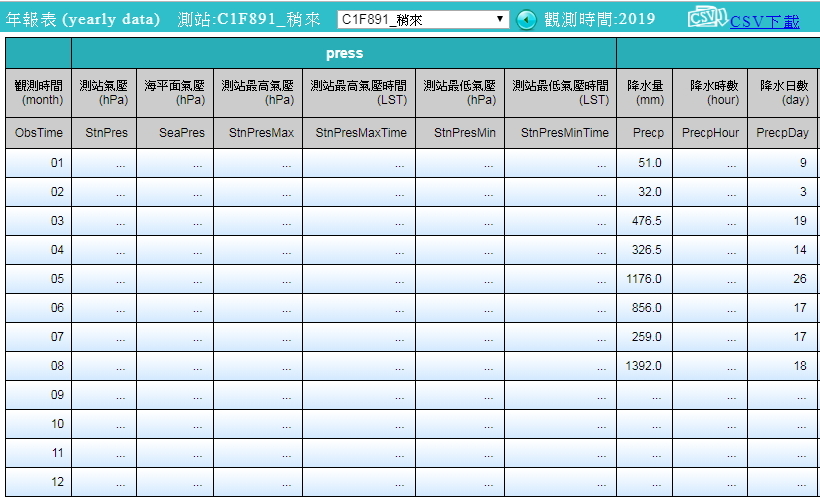Image resolution: width=820 pixels, height=501 pixels.
Task: Click the 測站氣壓 (hPa) column header
Action: coord(104,93)
